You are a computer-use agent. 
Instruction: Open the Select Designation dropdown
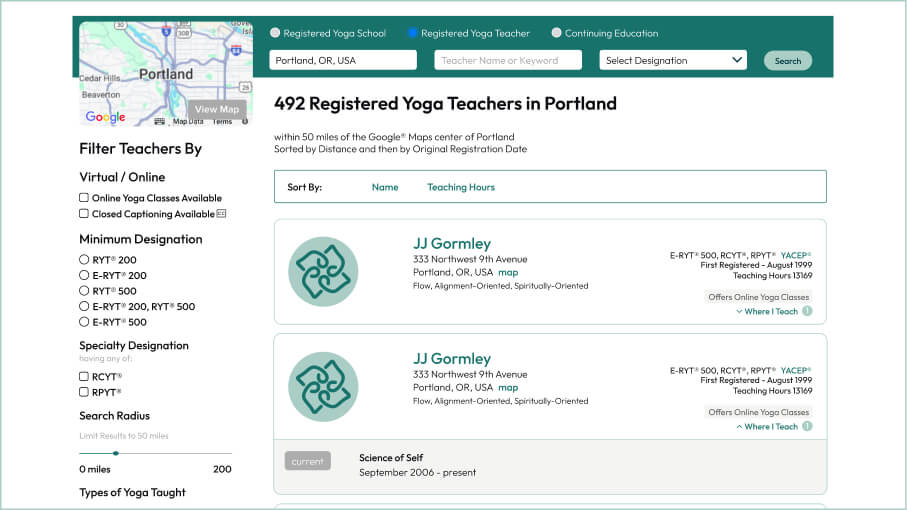tap(673, 60)
